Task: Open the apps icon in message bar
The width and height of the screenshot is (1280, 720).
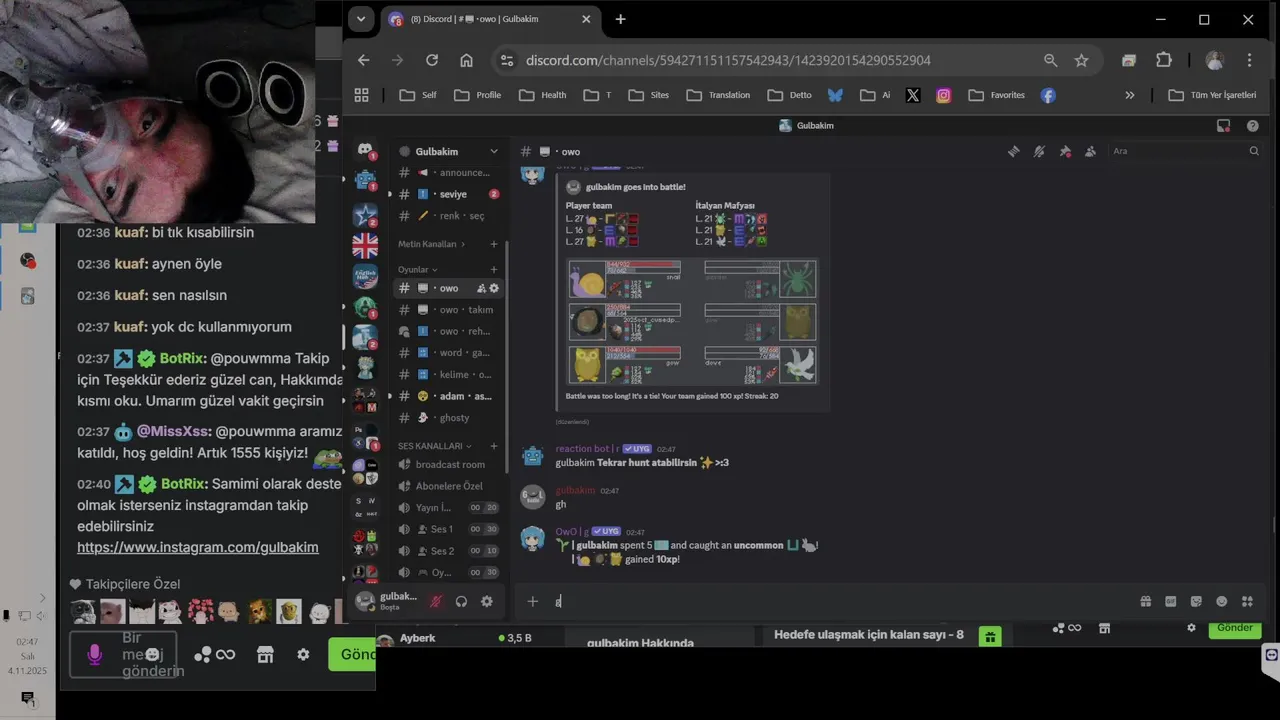Action: coord(1247,601)
